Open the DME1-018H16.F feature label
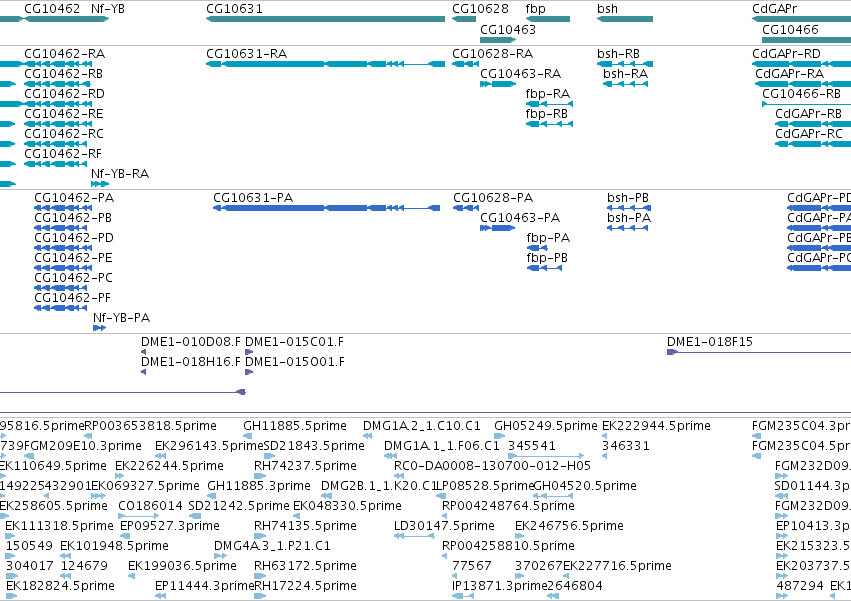The image size is (851, 601). coord(190,362)
